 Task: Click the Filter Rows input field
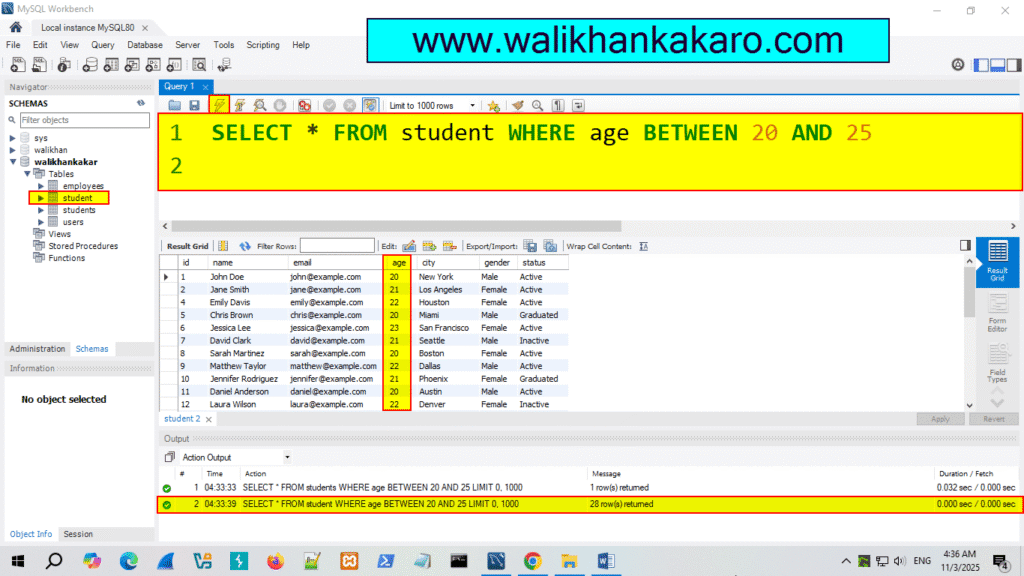tap(337, 246)
